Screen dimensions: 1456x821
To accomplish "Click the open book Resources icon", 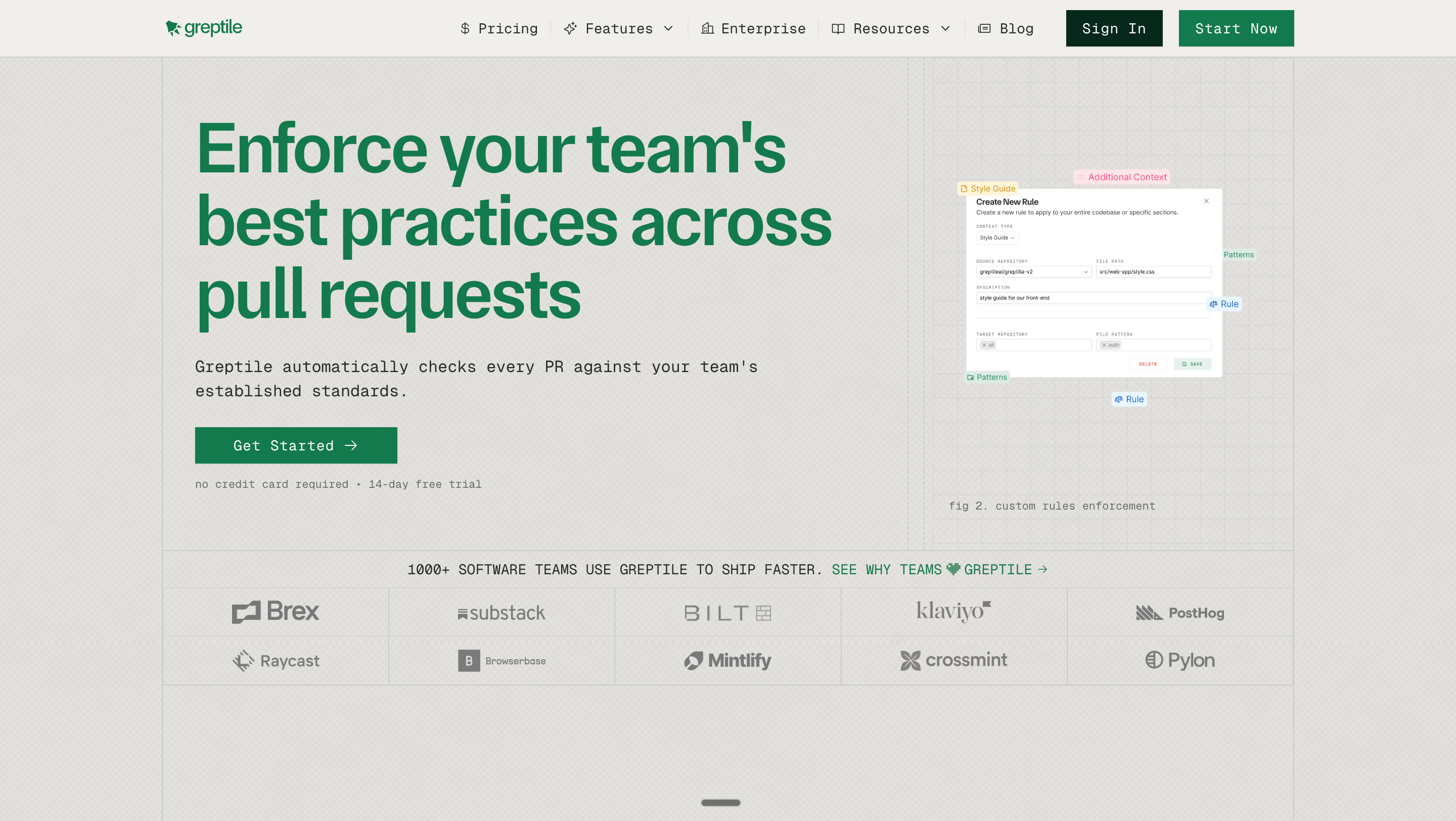I will pyautogui.click(x=838, y=28).
